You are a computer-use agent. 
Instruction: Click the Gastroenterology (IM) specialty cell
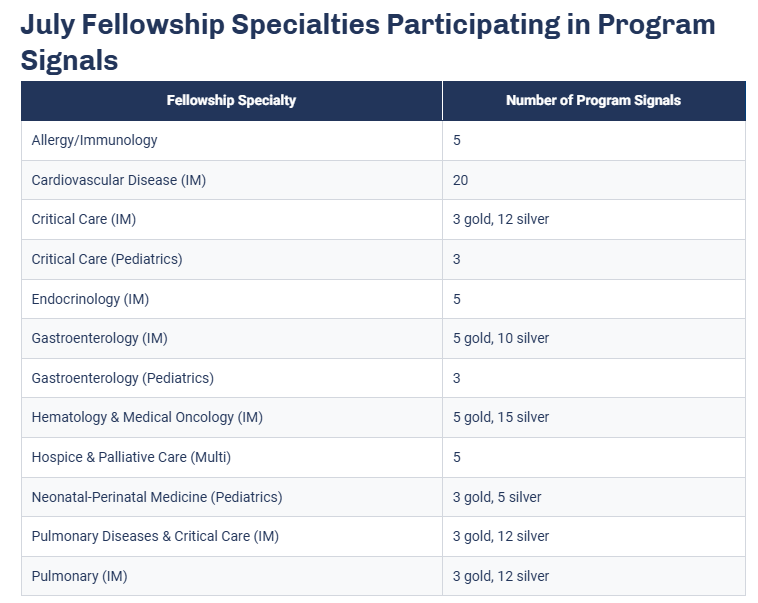[x=232, y=338]
